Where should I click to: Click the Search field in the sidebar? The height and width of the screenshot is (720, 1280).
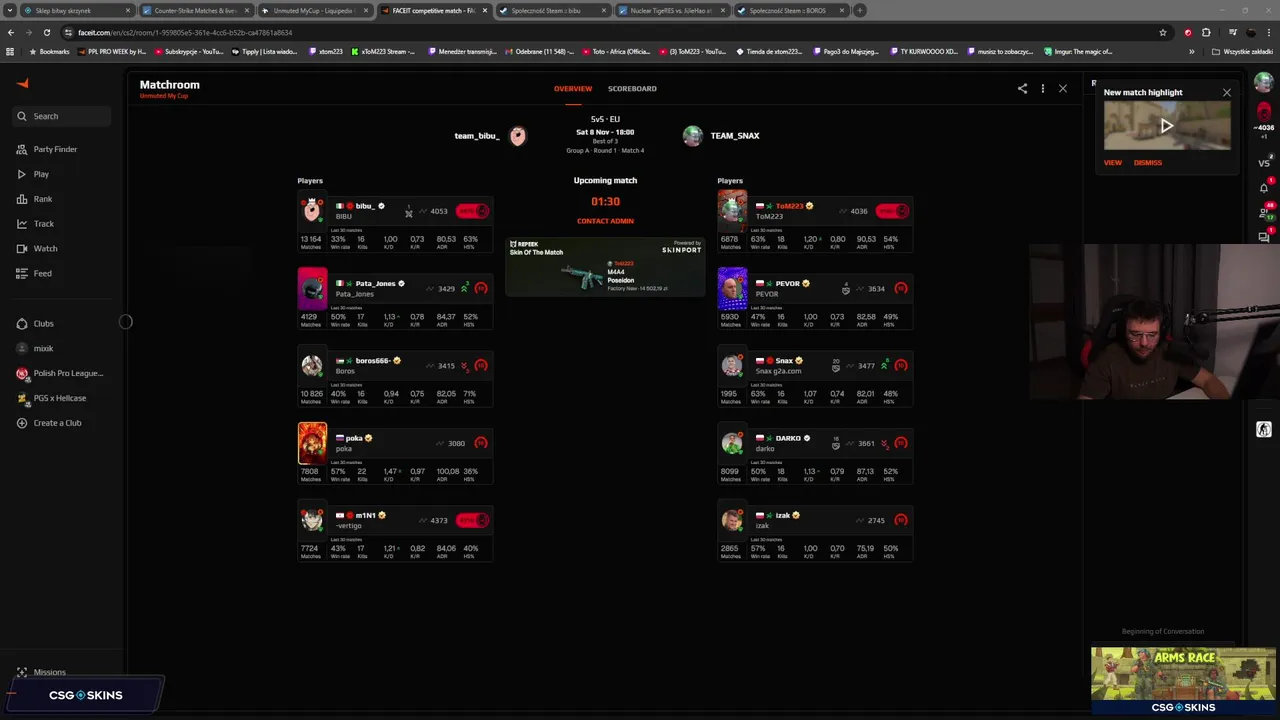click(x=60, y=116)
